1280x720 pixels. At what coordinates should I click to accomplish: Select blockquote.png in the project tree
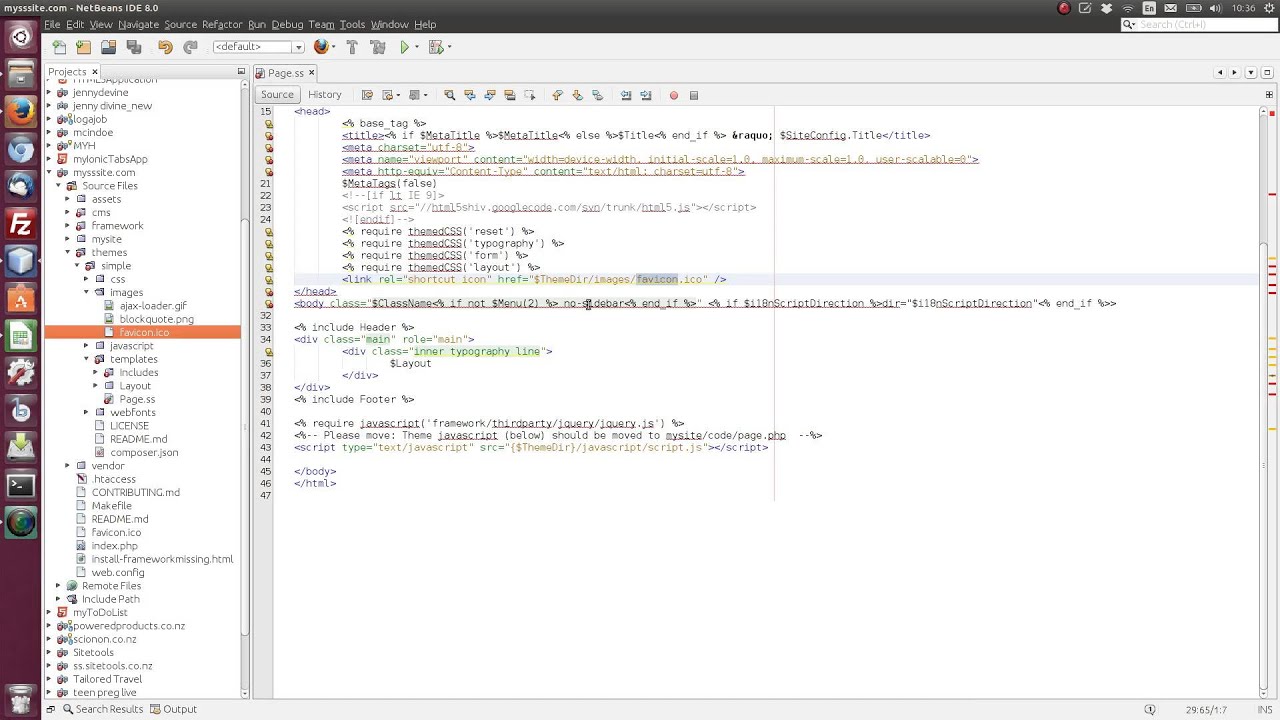(156, 319)
